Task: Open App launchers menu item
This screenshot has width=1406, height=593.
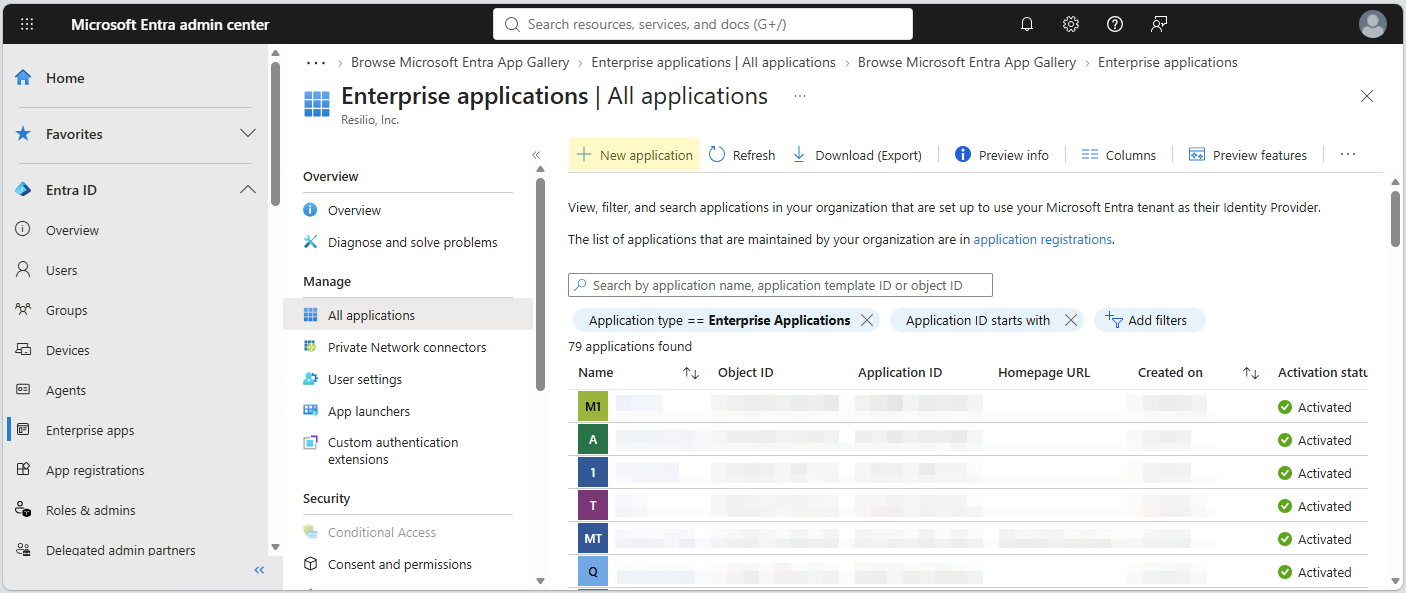Action: (x=369, y=411)
